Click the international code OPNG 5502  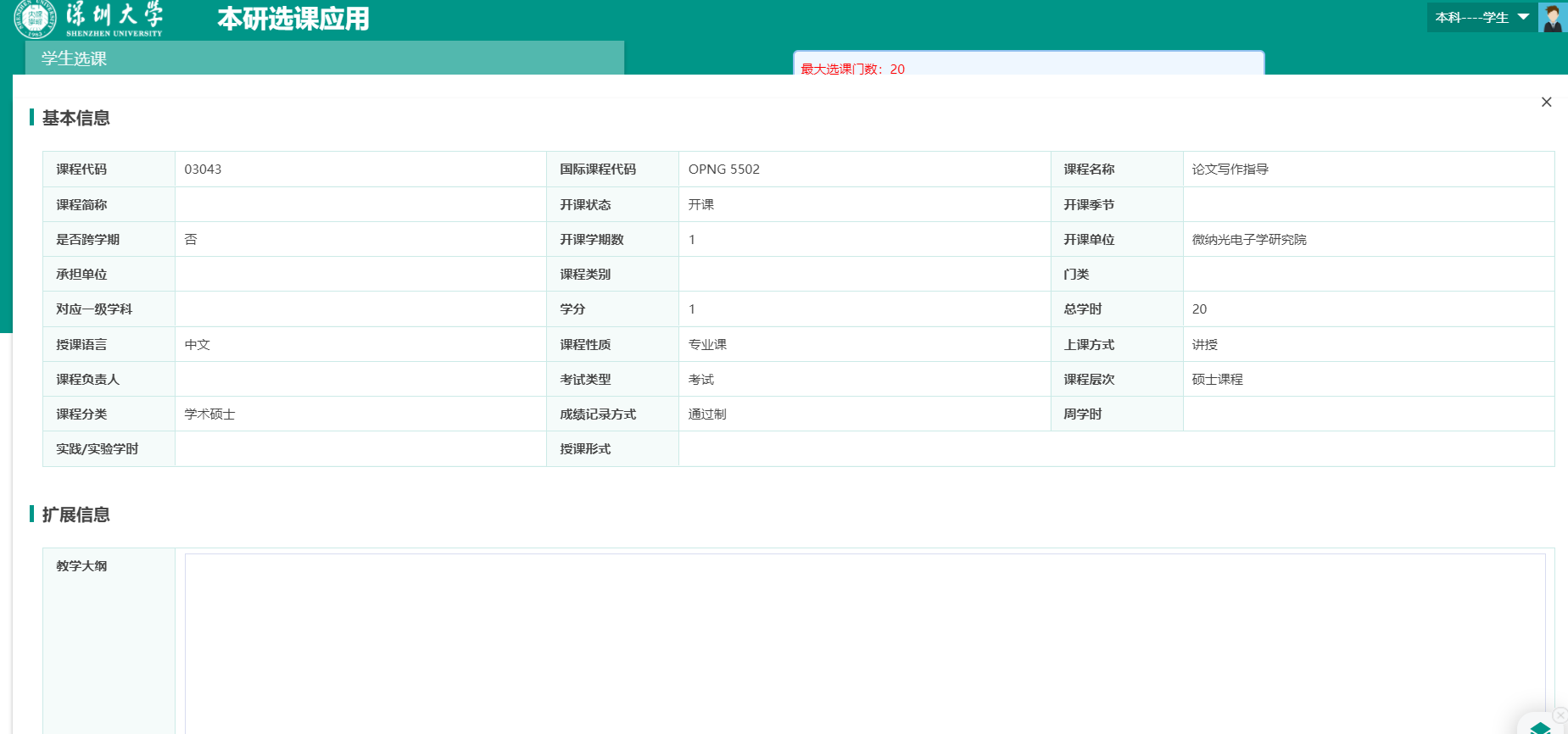click(x=723, y=170)
